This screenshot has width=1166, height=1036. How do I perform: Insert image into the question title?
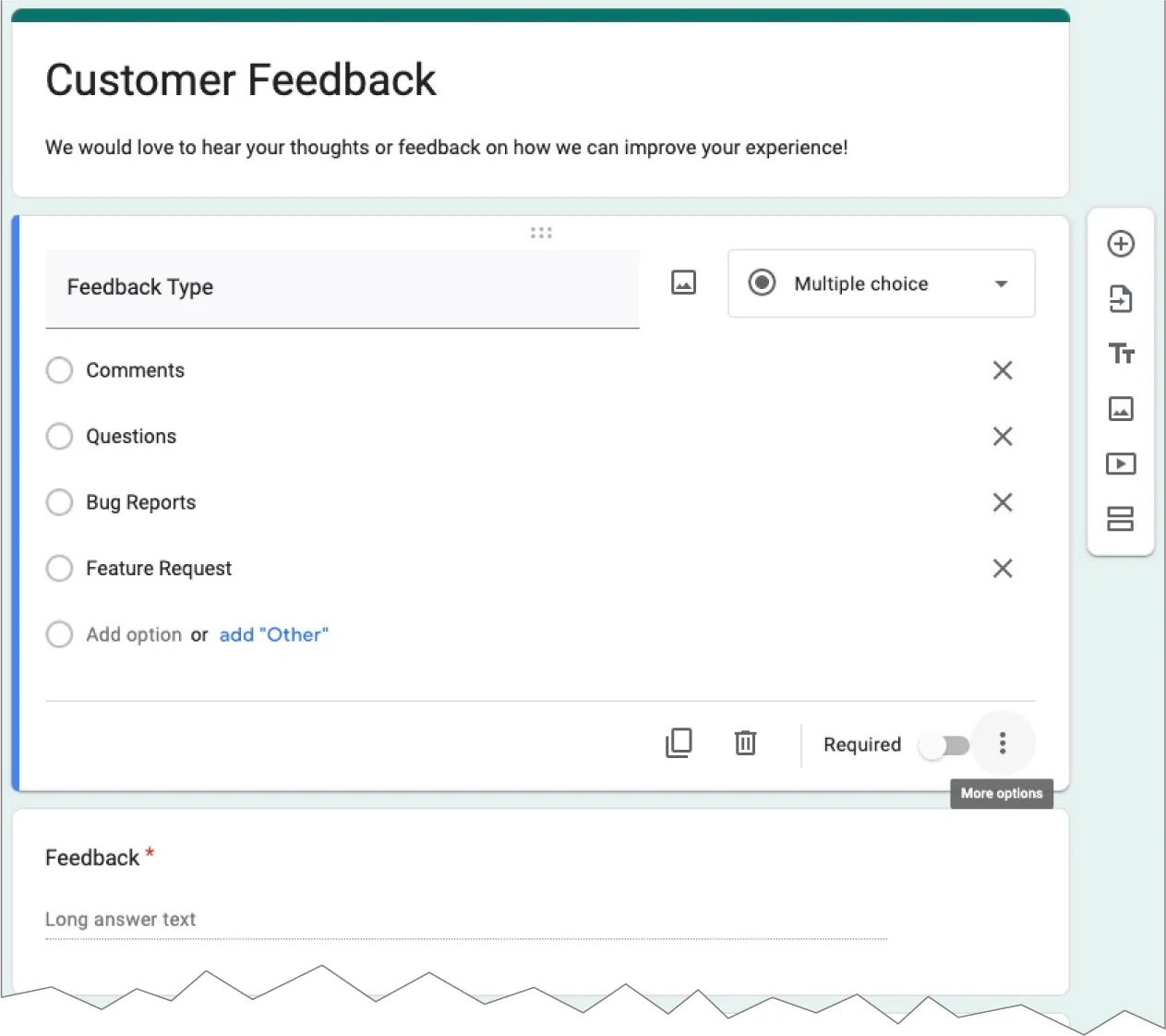click(x=683, y=283)
